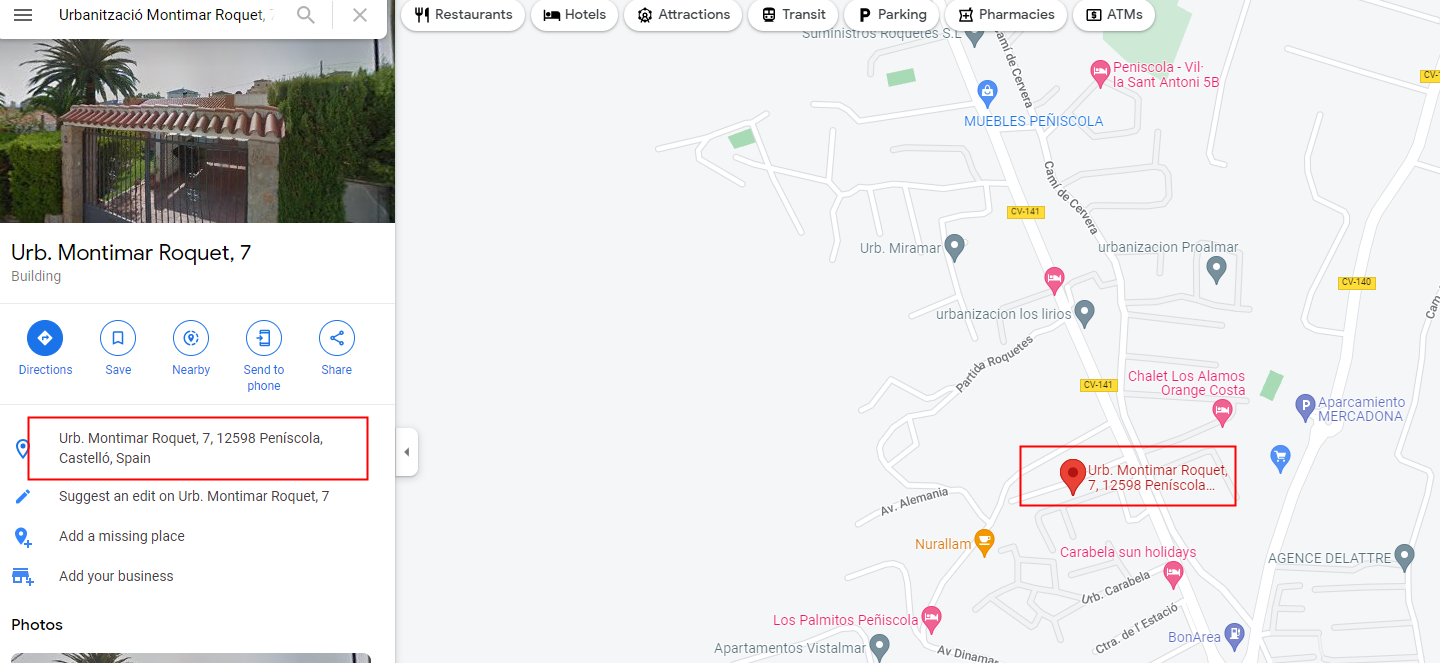Clear the search with X icon
This screenshot has height=663, width=1440.
point(360,15)
